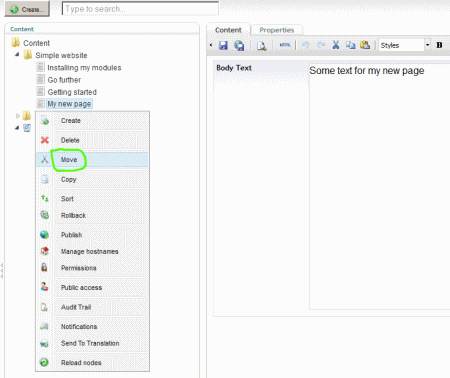Viewport: 450px width, 378px height.
Task: Open the HTML source view
Action: click(x=285, y=45)
